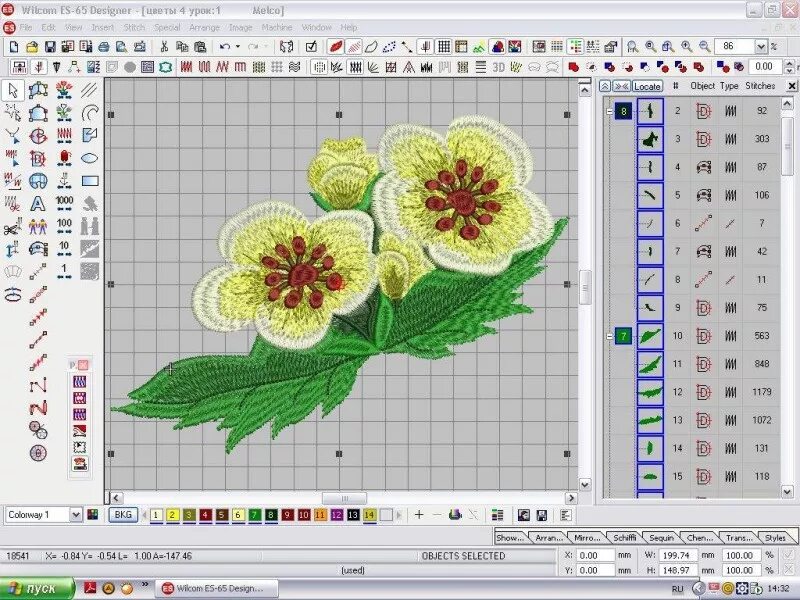800x600 pixels.
Task: Select the Ellipse shape tool
Action: coord(90,158)
